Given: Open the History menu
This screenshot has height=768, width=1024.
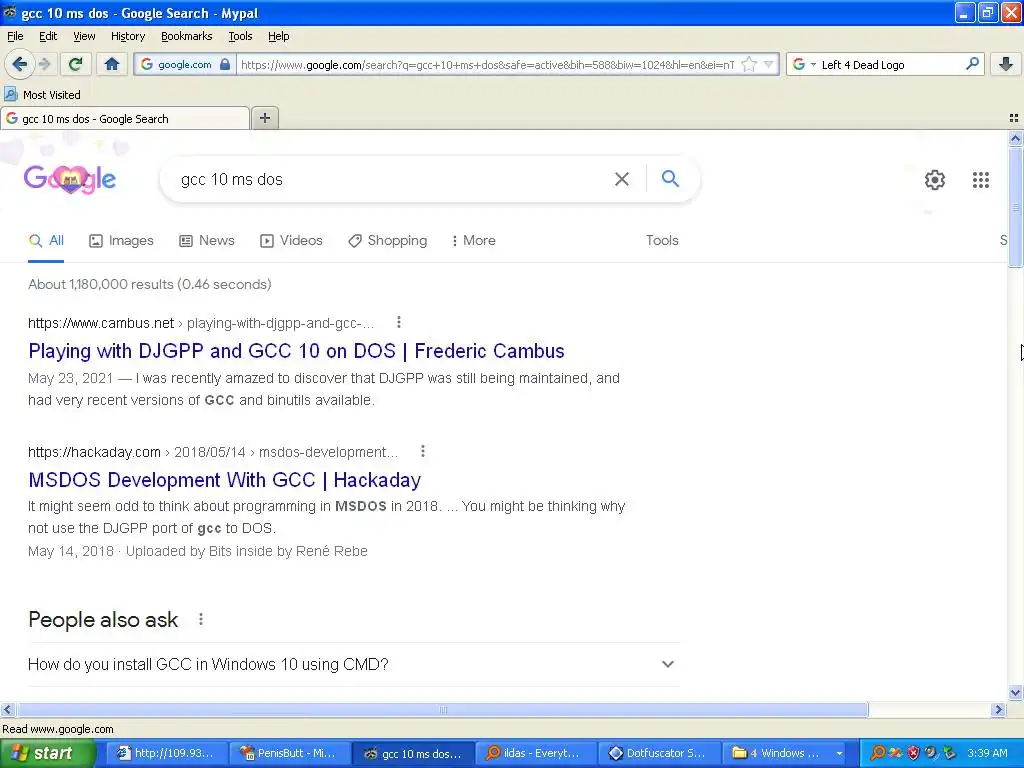Looking at the screenshot, I should click(127, 36).
